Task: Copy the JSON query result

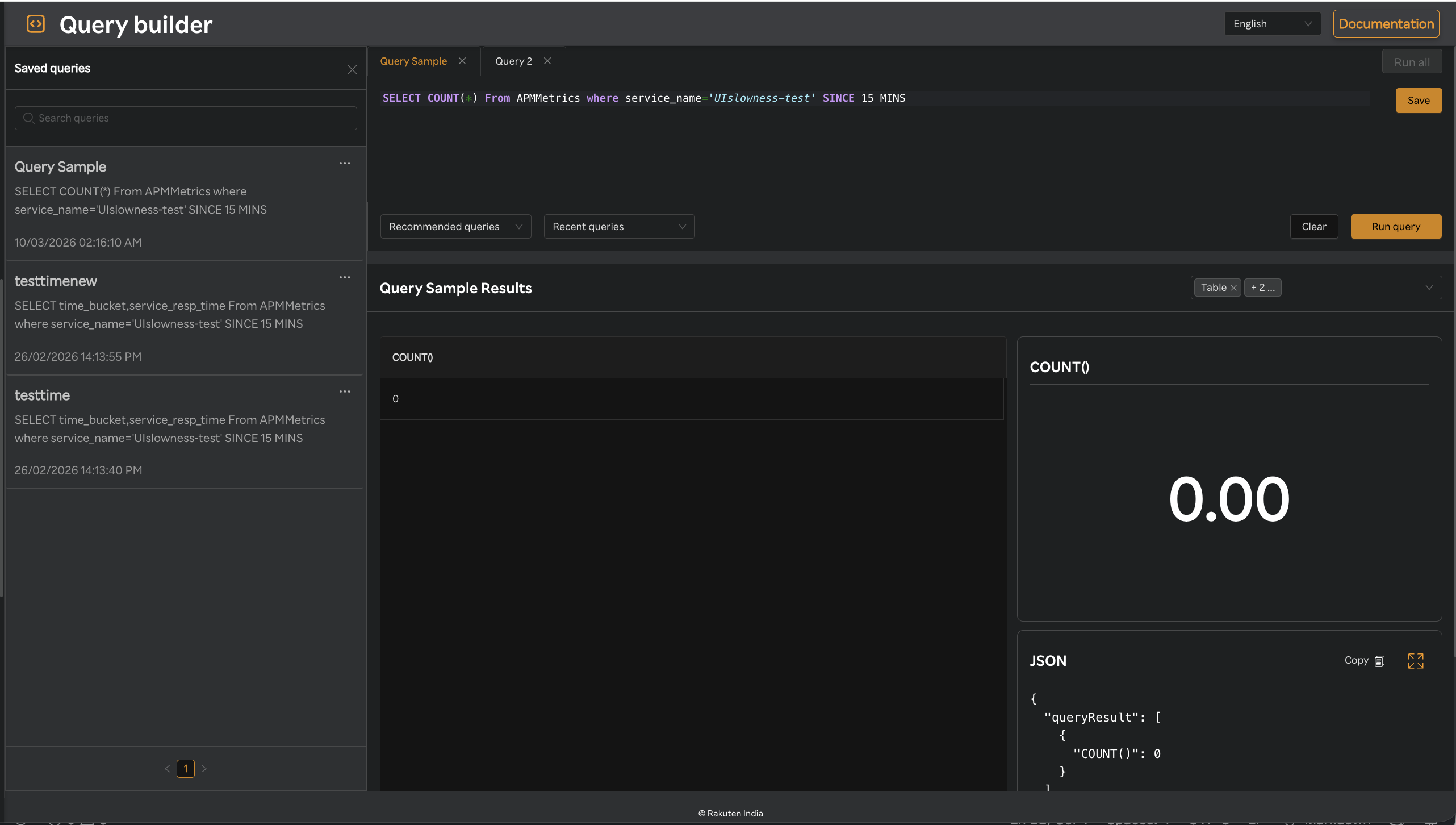Action: (x=1364, y=660)
